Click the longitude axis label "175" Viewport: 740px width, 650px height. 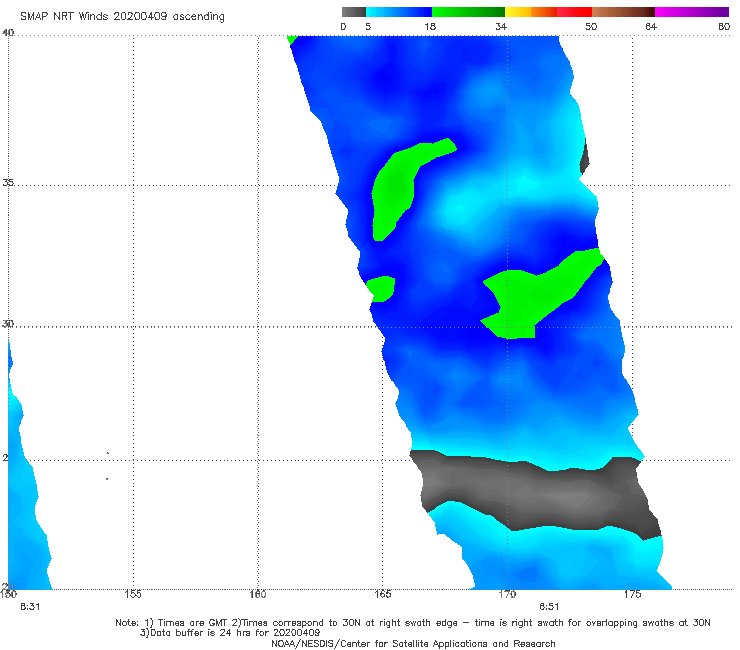pos(632,594)
